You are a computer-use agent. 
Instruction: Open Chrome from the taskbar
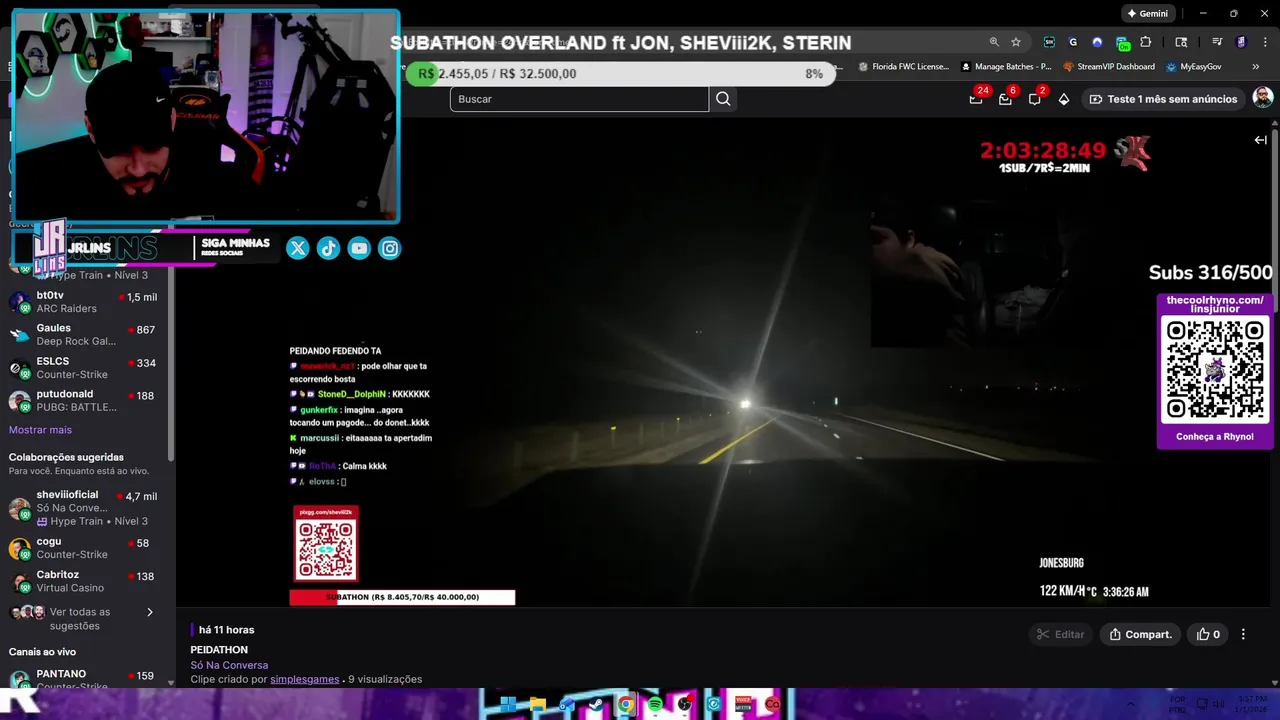626,704
